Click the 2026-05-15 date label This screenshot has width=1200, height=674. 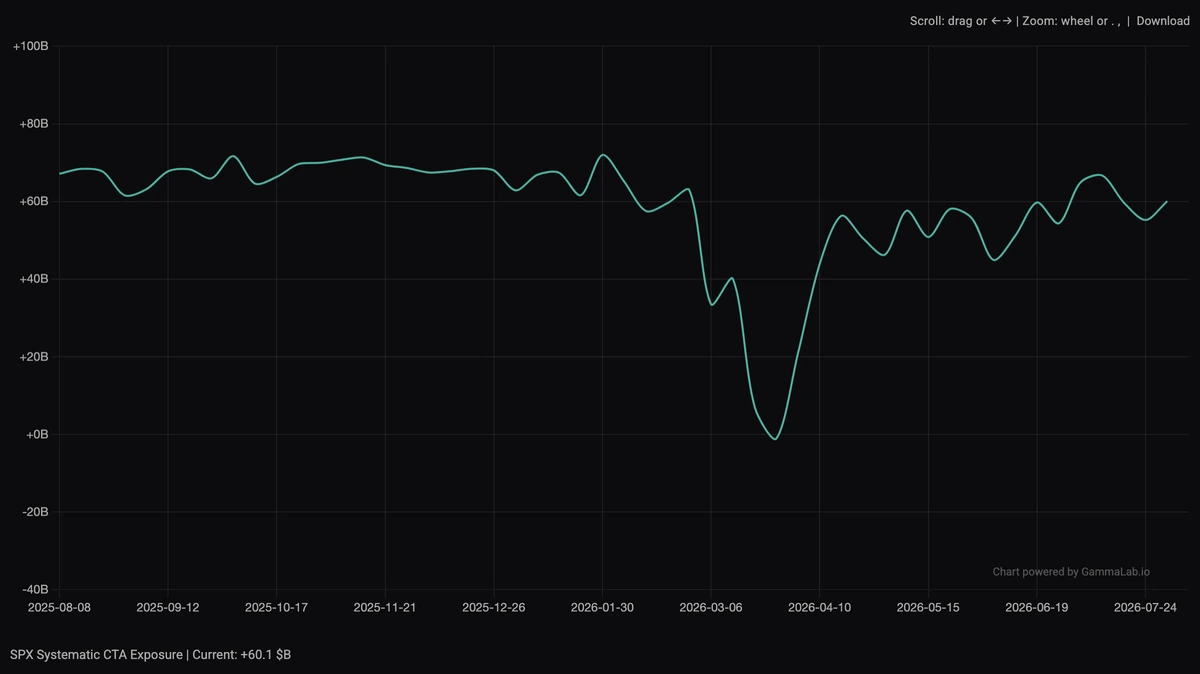tap(928, 607)
